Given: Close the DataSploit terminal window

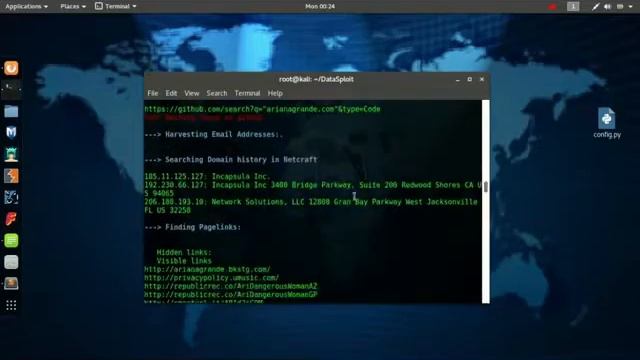Looking at the screenshot, I should point(482,80).
